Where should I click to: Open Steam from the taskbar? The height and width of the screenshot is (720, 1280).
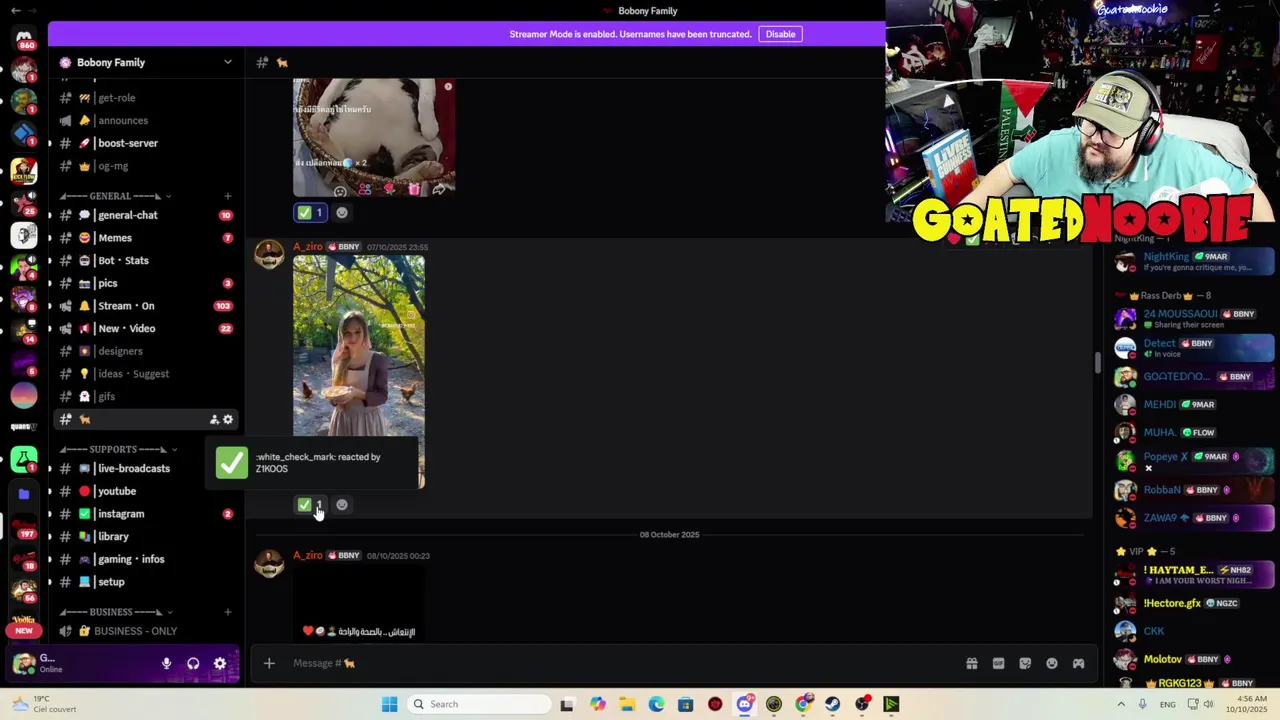coord(832,704)
